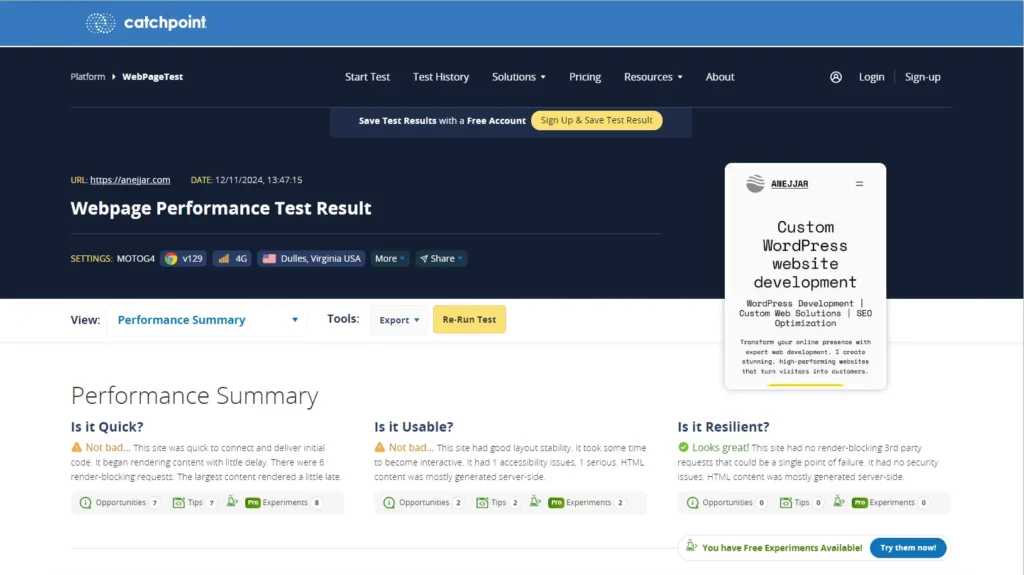Click the hamburger menu icon in site thumbnail

tap(859, 184)
